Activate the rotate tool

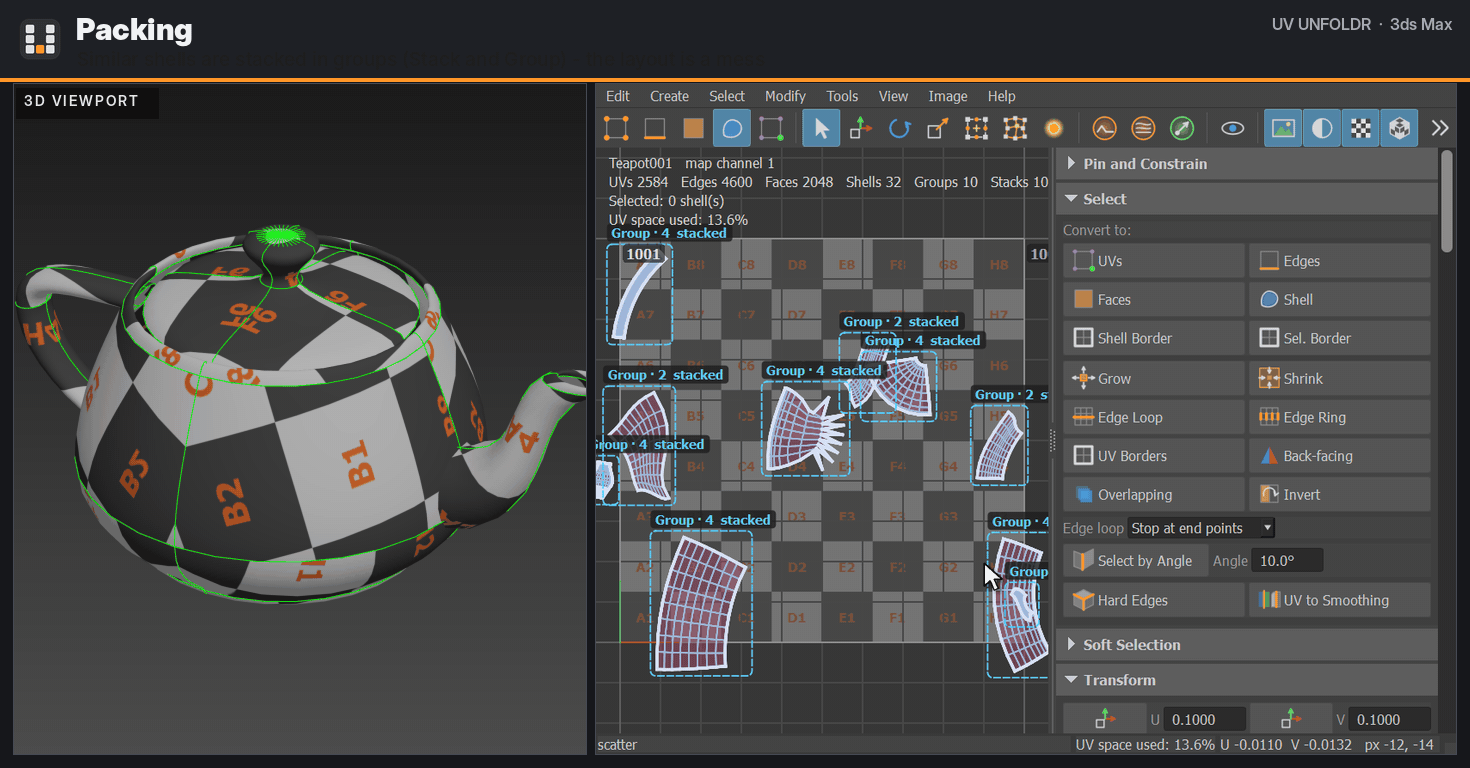pyautogui.click(x=899, y=128)
